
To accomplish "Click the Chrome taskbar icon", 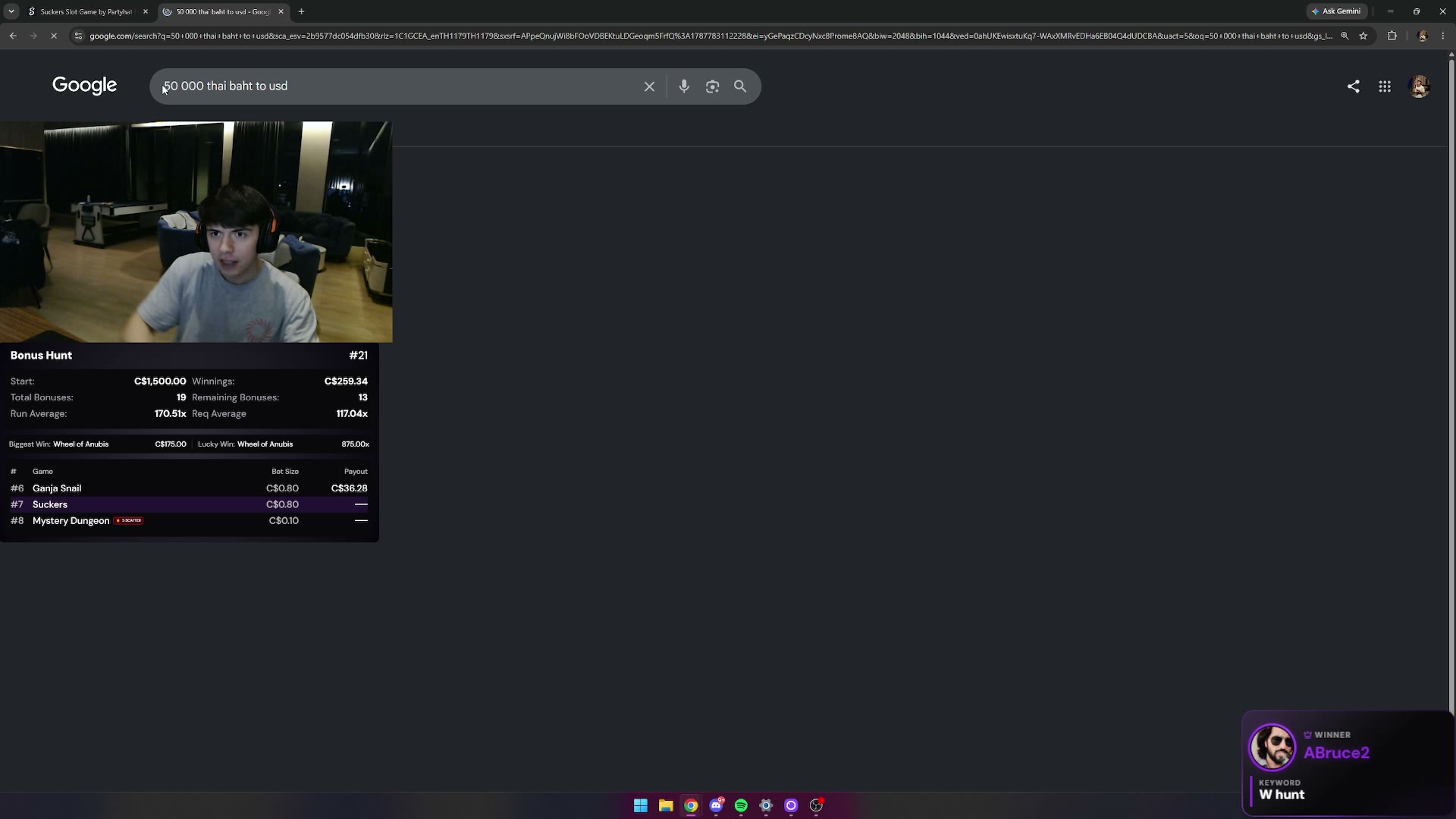I will (x=691, y=805).
